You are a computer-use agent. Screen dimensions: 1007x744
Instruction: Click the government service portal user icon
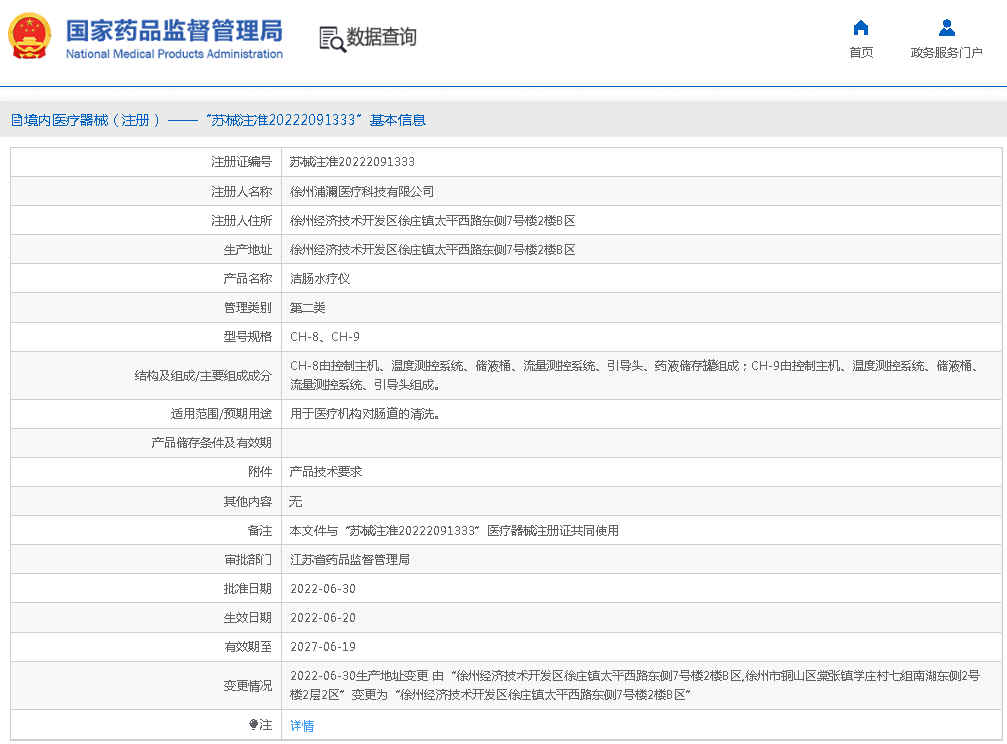click(946, 28)
